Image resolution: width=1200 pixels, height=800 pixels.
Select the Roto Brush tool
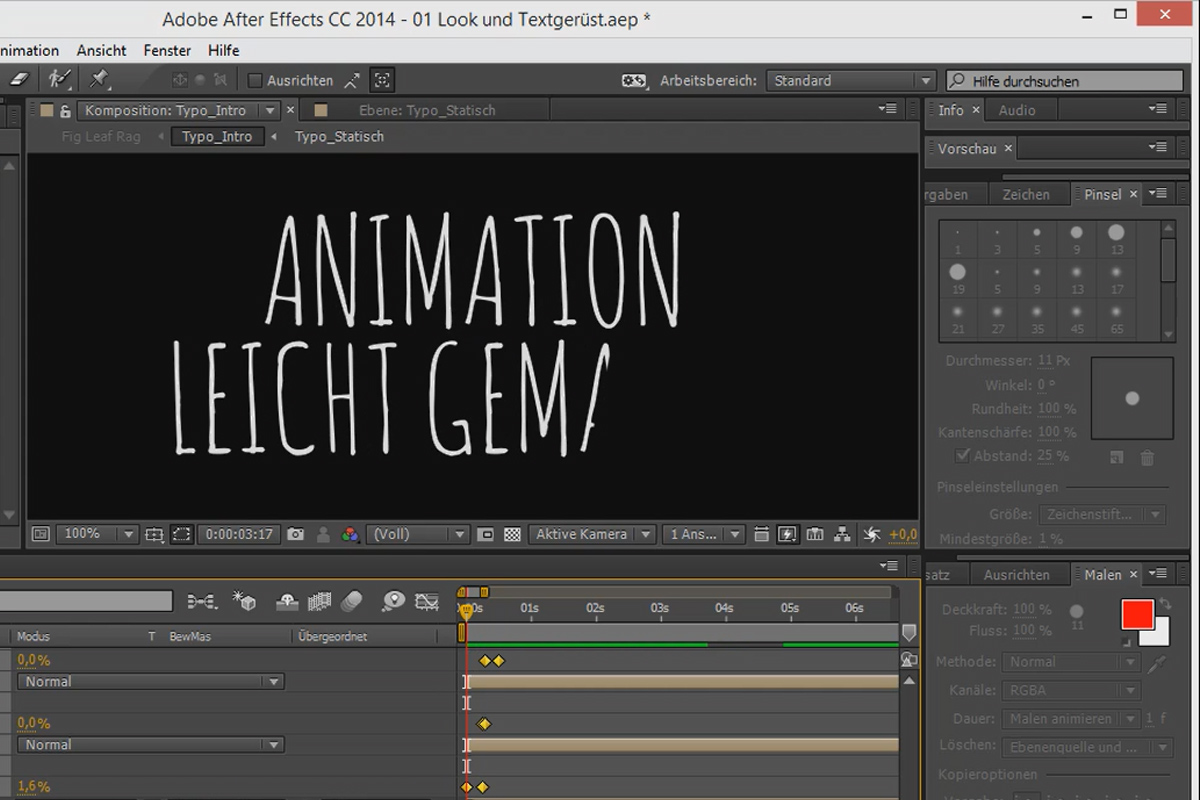[60, 79]
